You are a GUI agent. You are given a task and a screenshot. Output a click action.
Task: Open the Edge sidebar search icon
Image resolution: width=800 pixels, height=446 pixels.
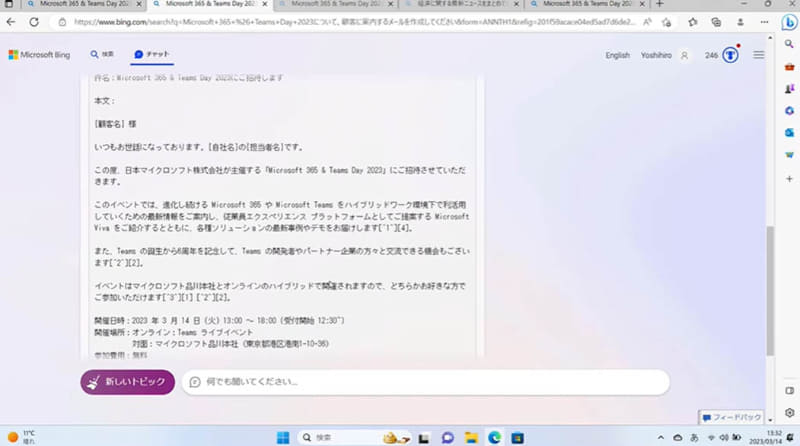[789, 44]
